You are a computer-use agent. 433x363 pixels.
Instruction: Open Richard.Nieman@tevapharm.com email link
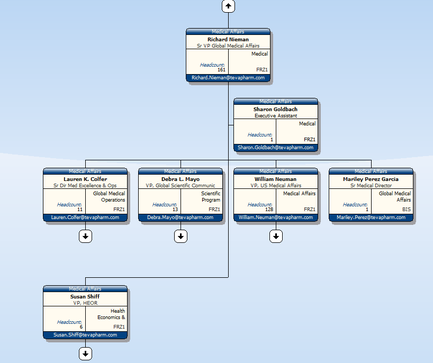click(x=228, y=78)
